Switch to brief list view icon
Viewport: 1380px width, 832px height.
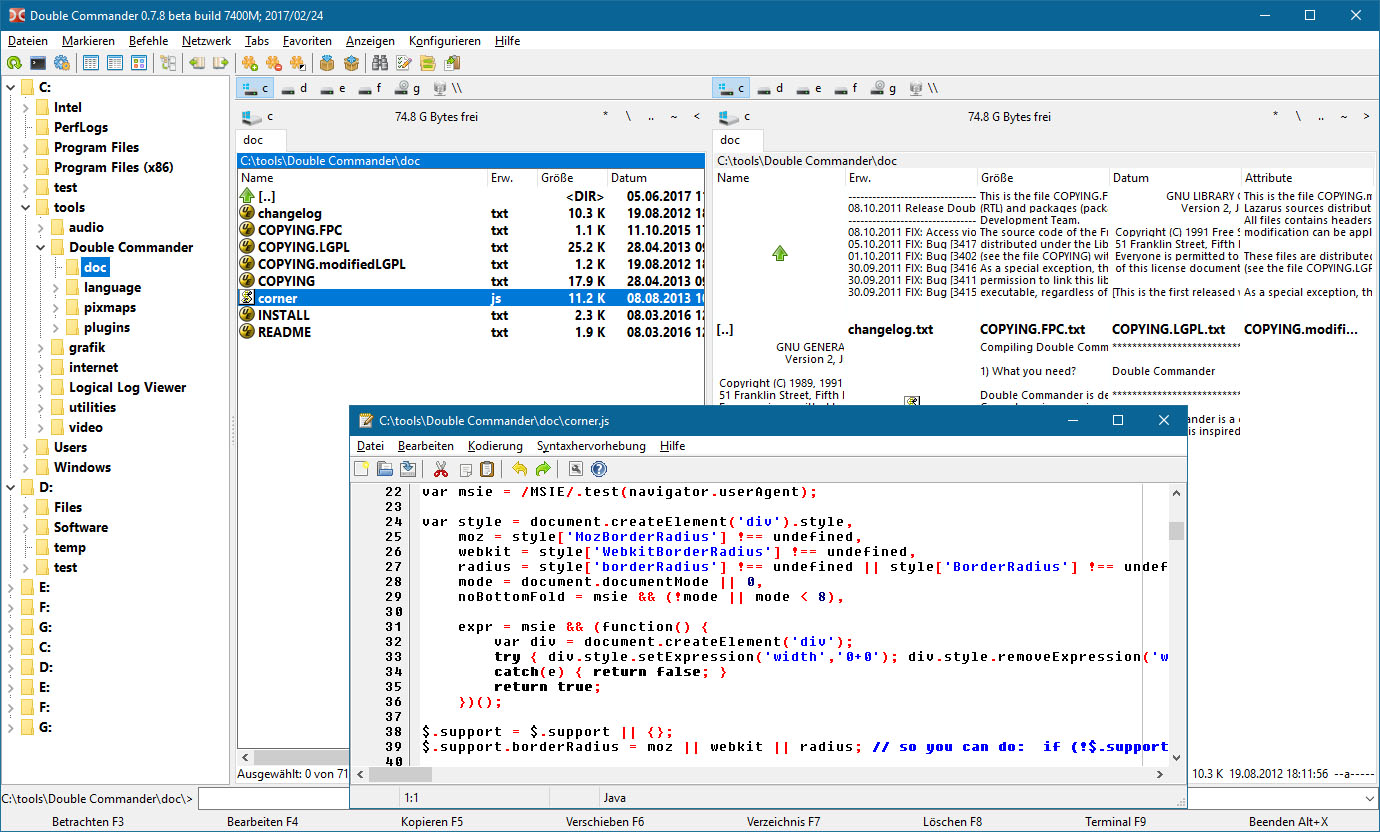[91, 63]
